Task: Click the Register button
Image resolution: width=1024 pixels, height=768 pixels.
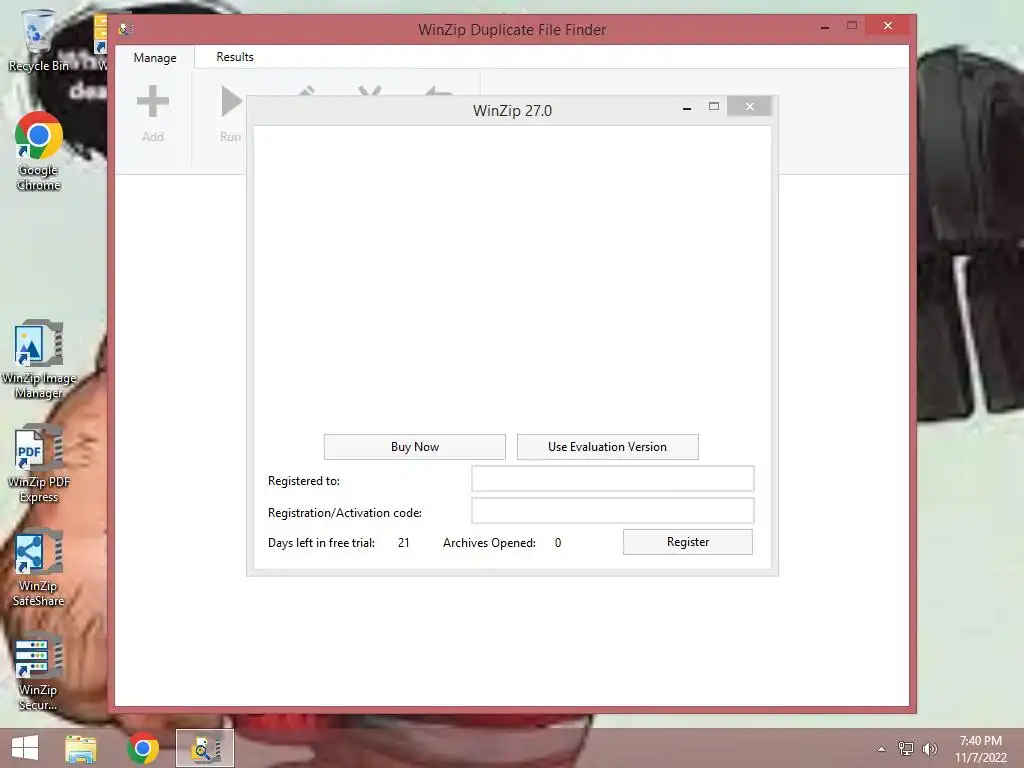Action: (x=688, y=542)
